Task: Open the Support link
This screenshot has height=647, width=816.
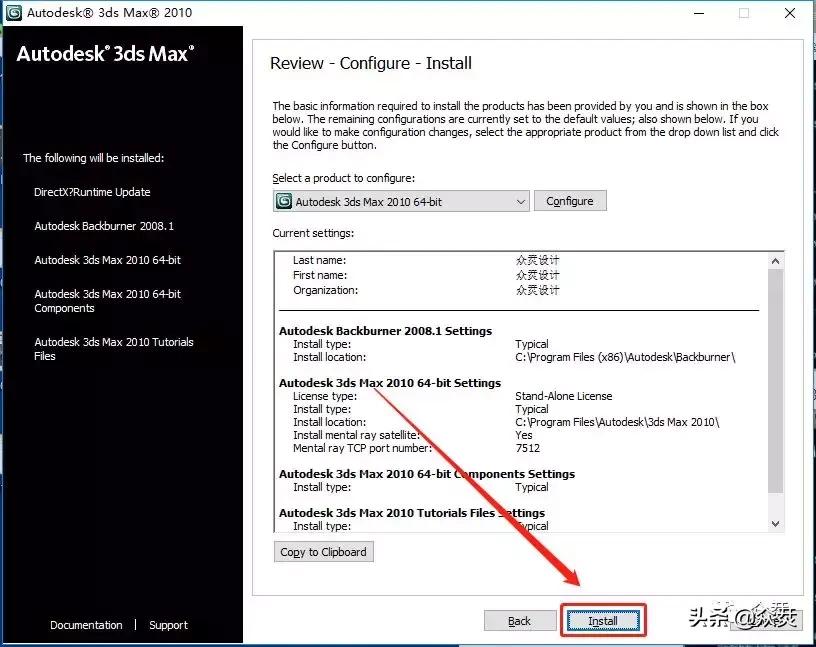Action: 168,625
